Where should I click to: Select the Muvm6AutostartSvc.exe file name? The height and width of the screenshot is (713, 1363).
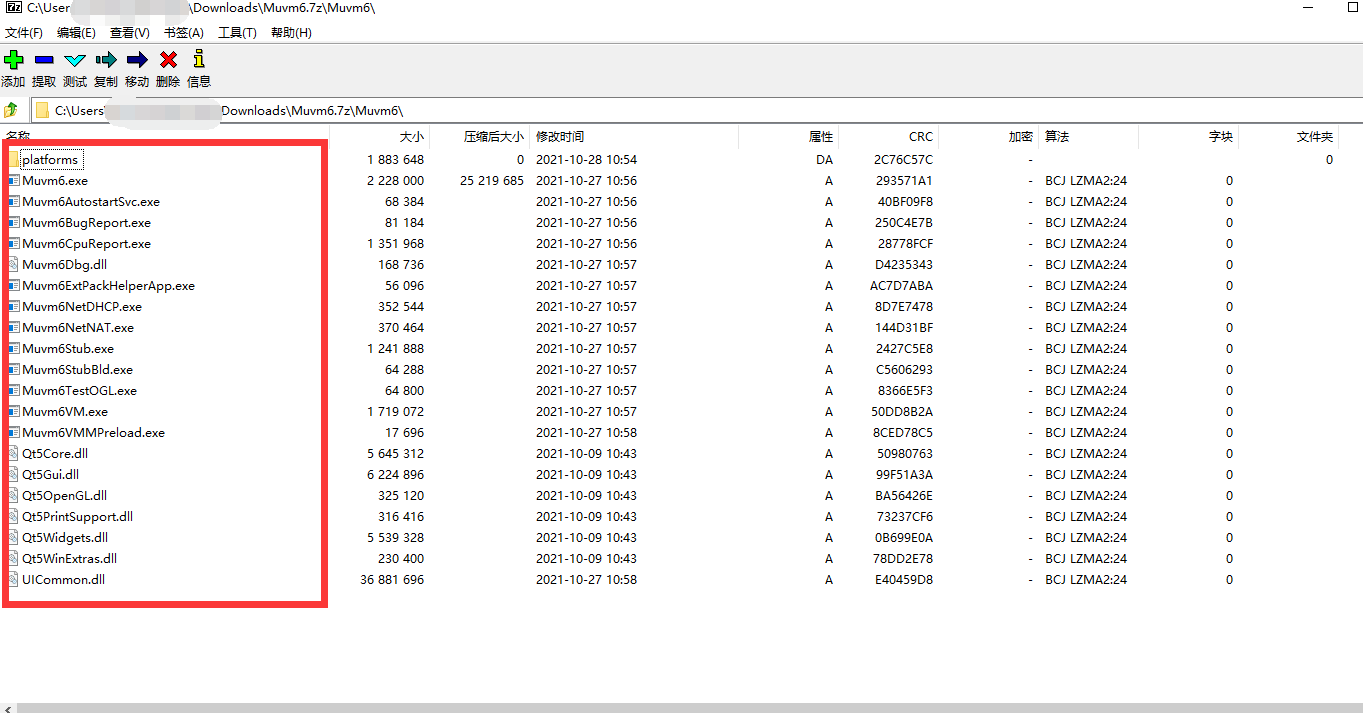point(91,202)
